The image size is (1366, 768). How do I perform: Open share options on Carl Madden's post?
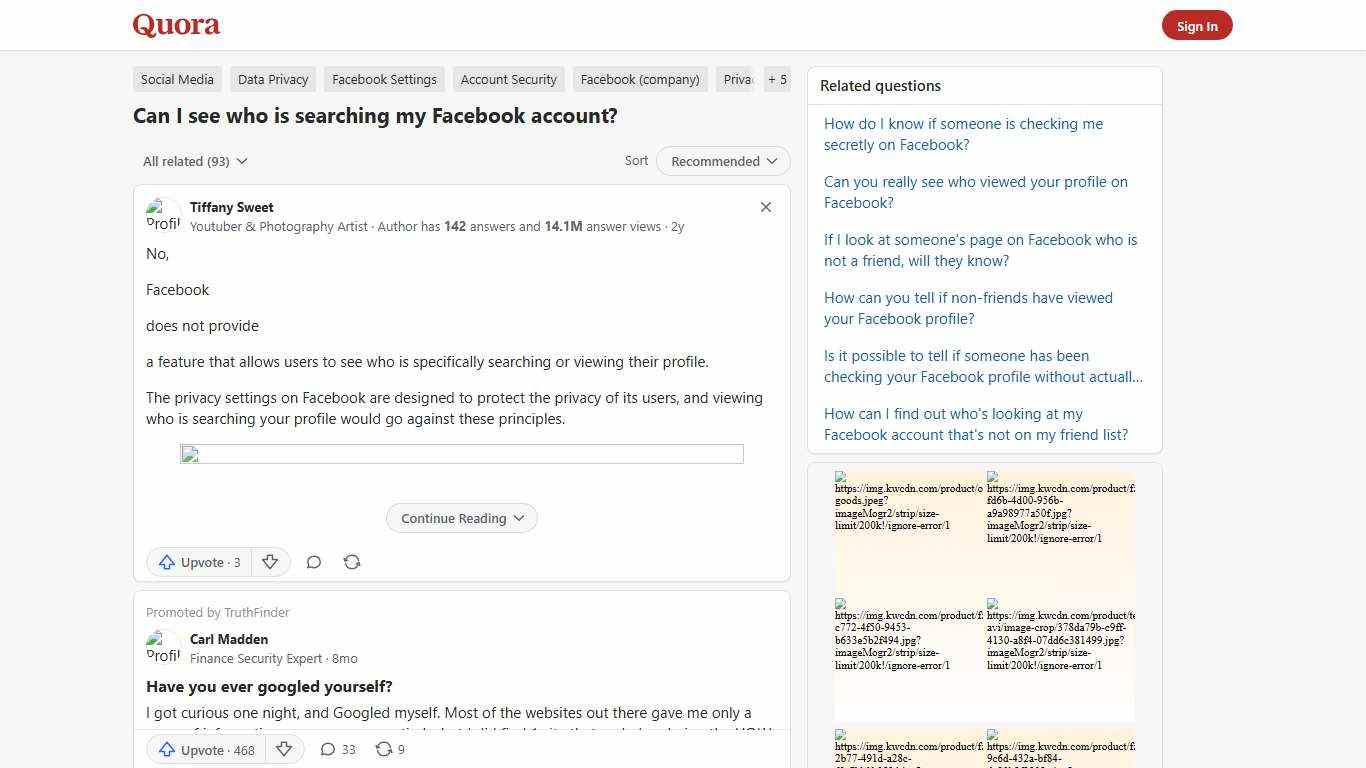point(389,749)
